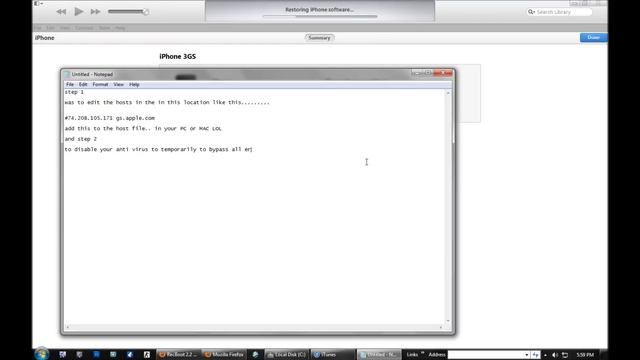
Task: Click the Notepad horizontal scrollbar left arrow
Action: pos(67,327)
